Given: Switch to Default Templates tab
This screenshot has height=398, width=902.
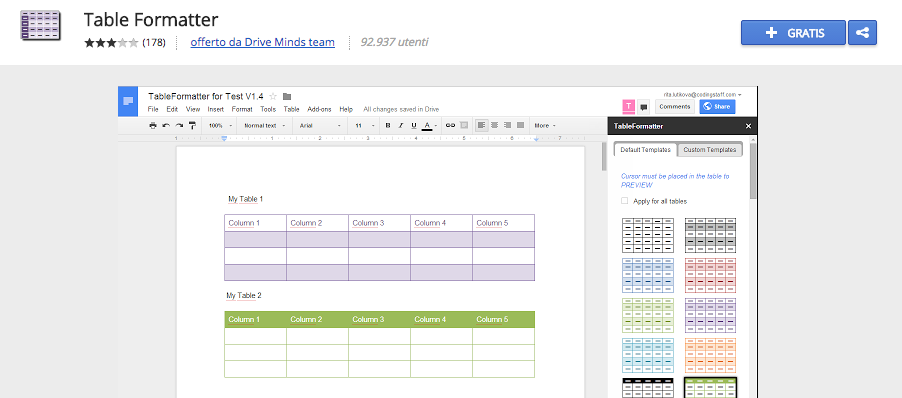Looking at the screenshot, I should (x=645, y=150).
